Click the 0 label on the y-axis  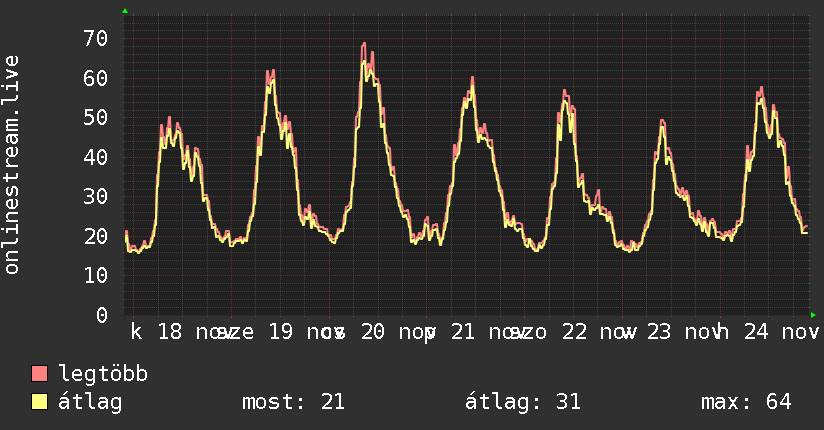102,315
